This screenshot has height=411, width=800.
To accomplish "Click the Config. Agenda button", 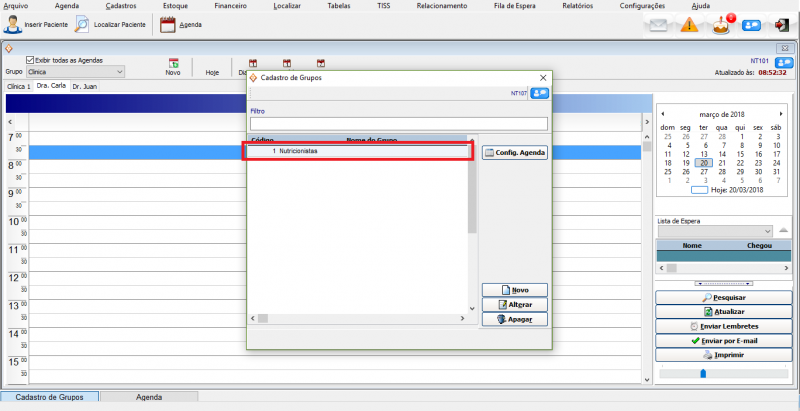I will (515, 152).
